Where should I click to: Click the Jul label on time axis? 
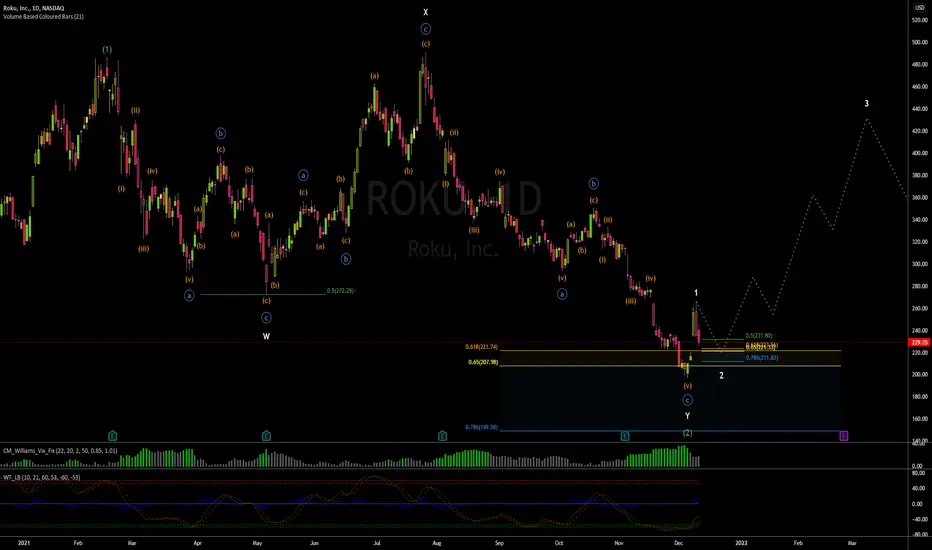tap(377, 543)
